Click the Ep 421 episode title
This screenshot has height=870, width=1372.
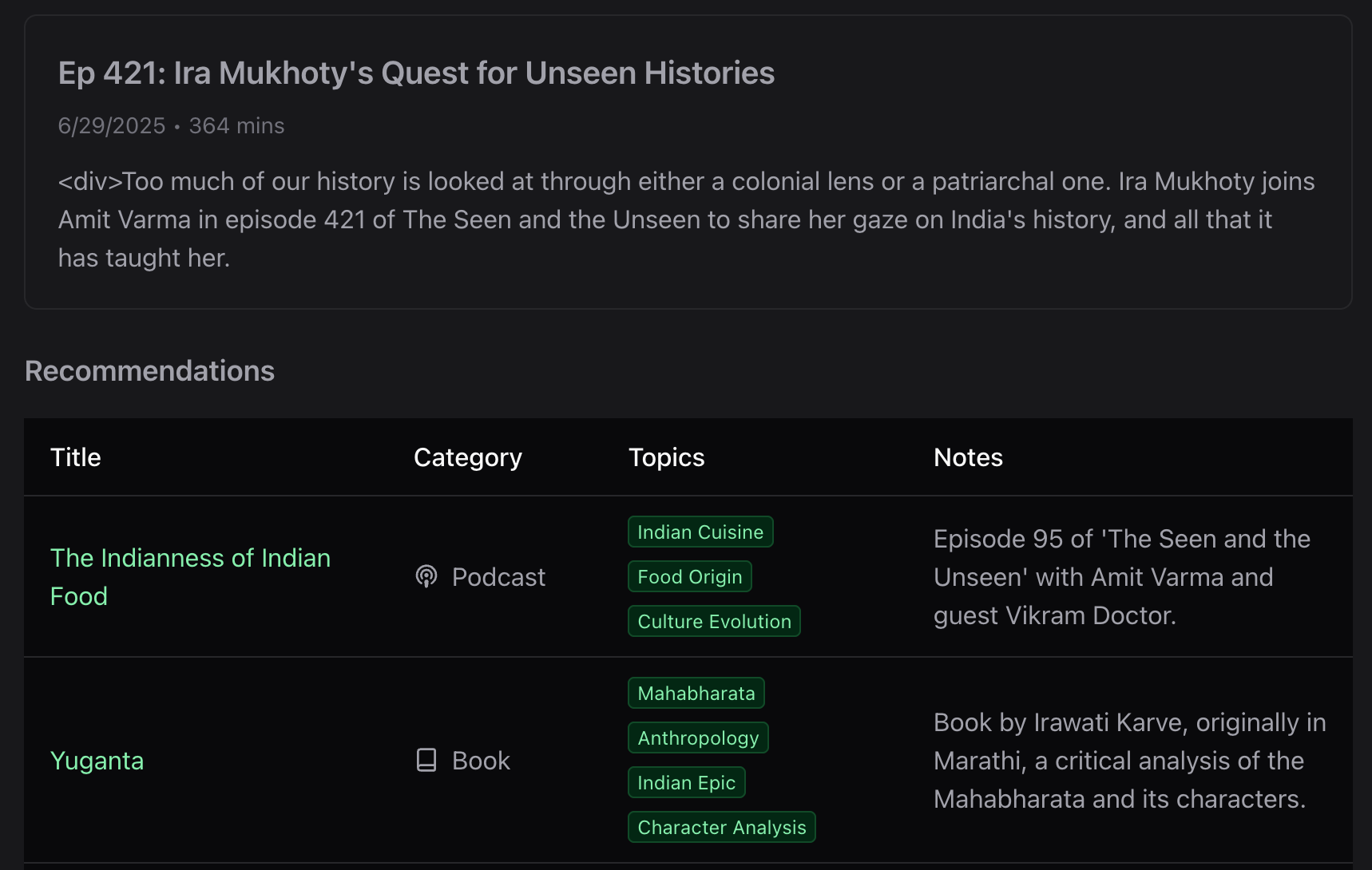(416, 73)
